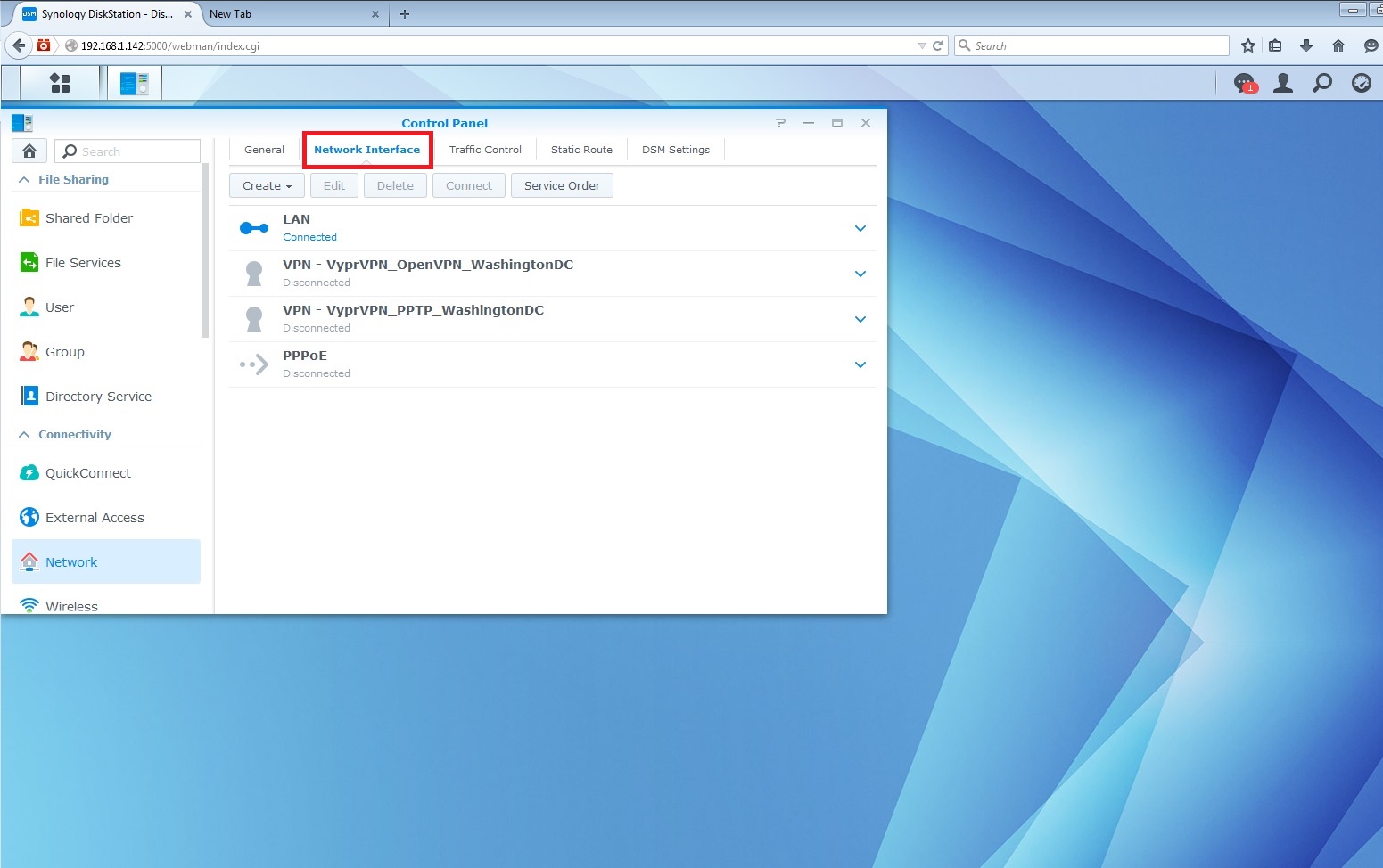Click the Control Panel help question mark
The image size is (1383, 868).
pyautogui.click(x=780, y=123)
